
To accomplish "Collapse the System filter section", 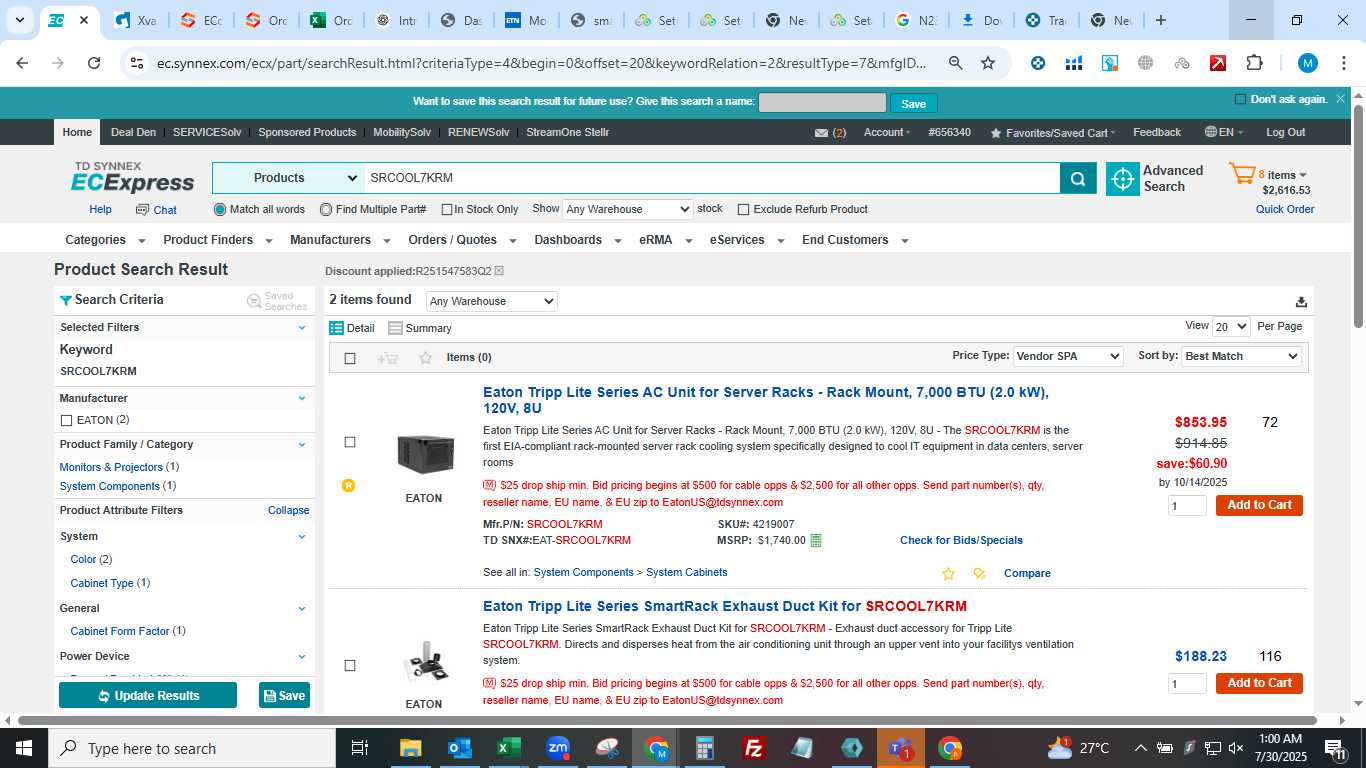I will click(302, 537).
